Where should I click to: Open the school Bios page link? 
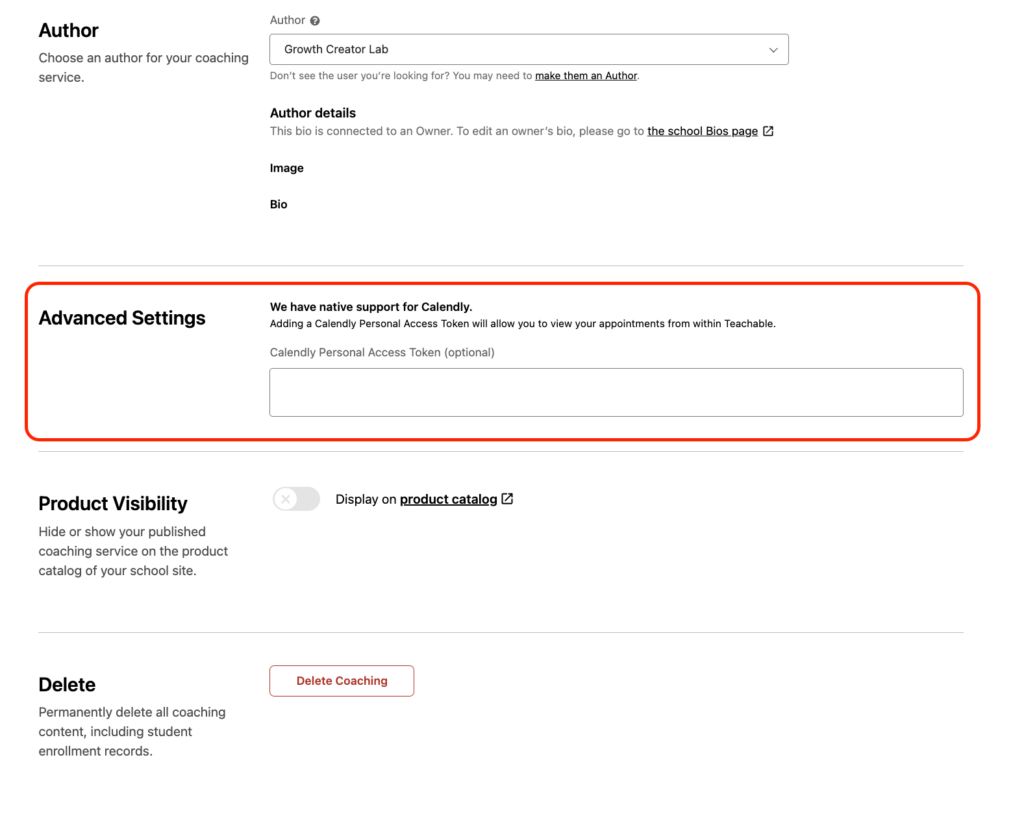pyautogui.click(x=700, y=130)
